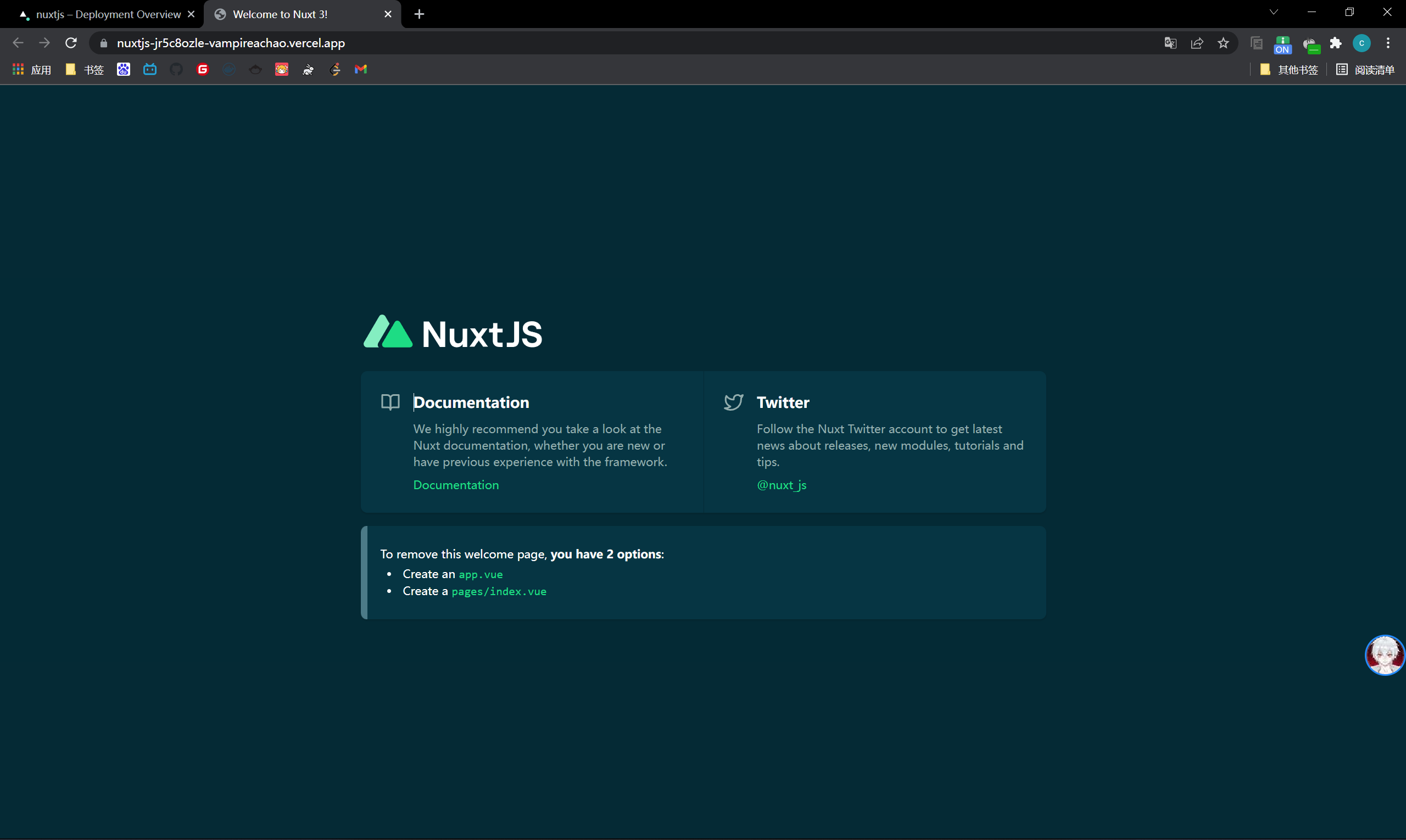Open the anime-girl face bookmark

click(281, 69)
